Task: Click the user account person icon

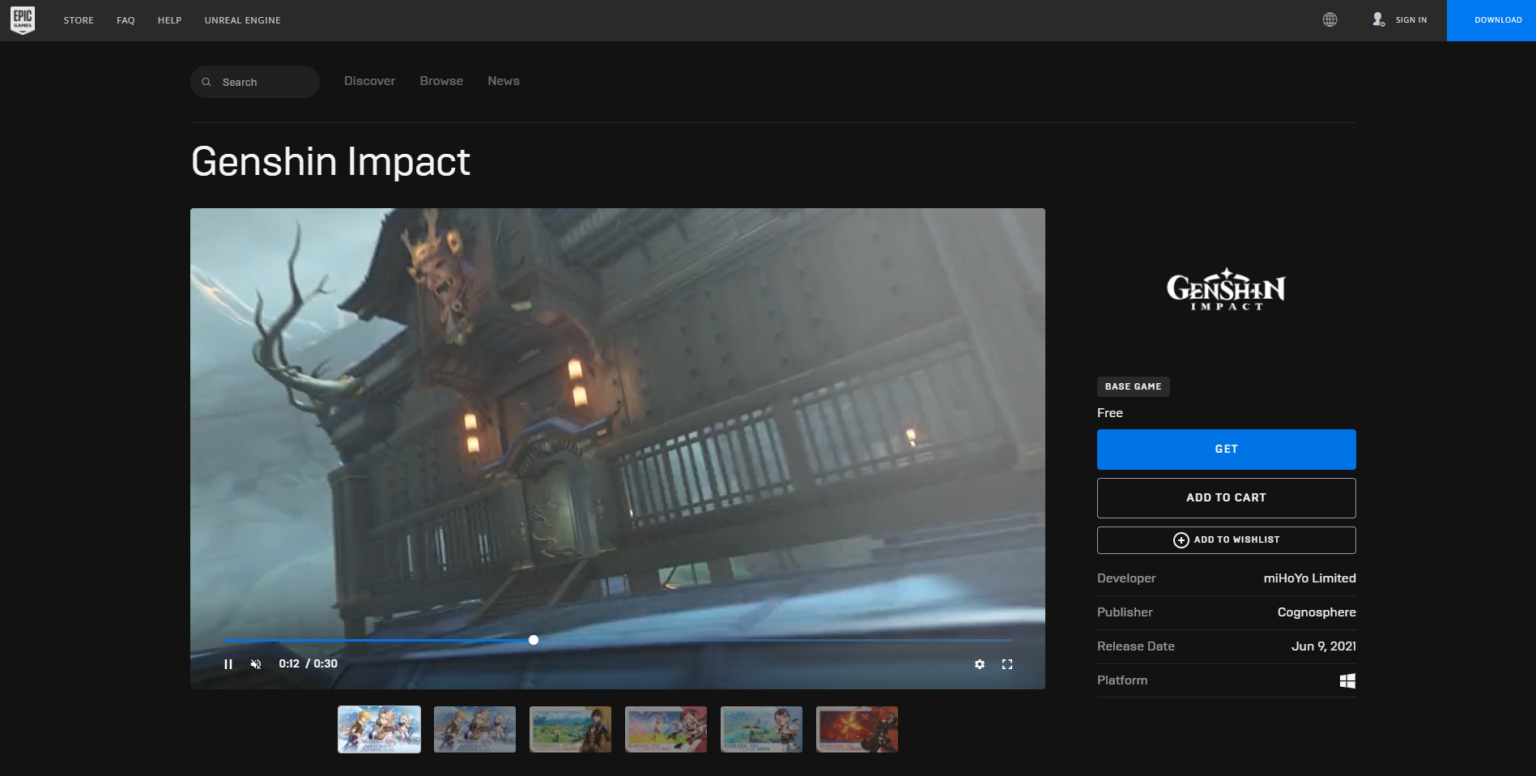Action: pos(1378,19)
